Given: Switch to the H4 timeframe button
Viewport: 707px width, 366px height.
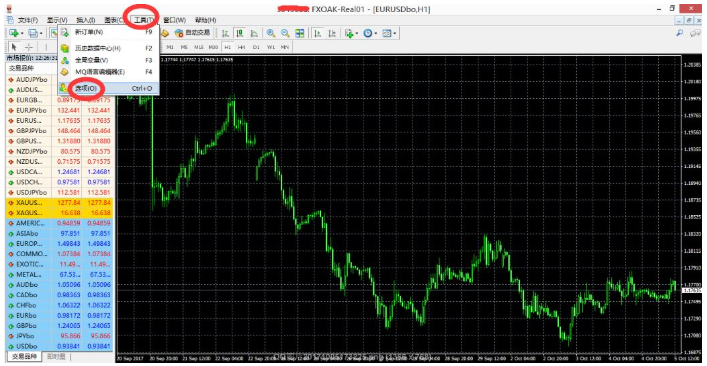Looking at the screenshot, I should click(x=242, y=47).
